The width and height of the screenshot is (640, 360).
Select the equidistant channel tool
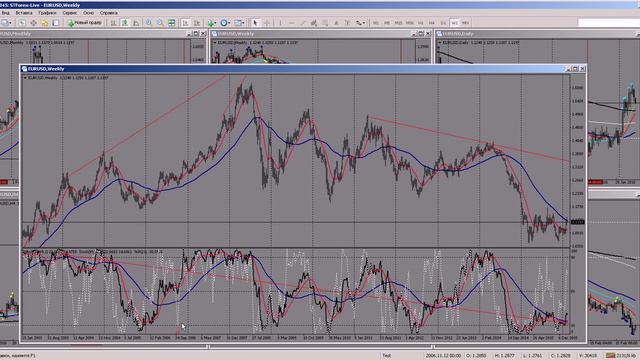(x=313, y=23)
